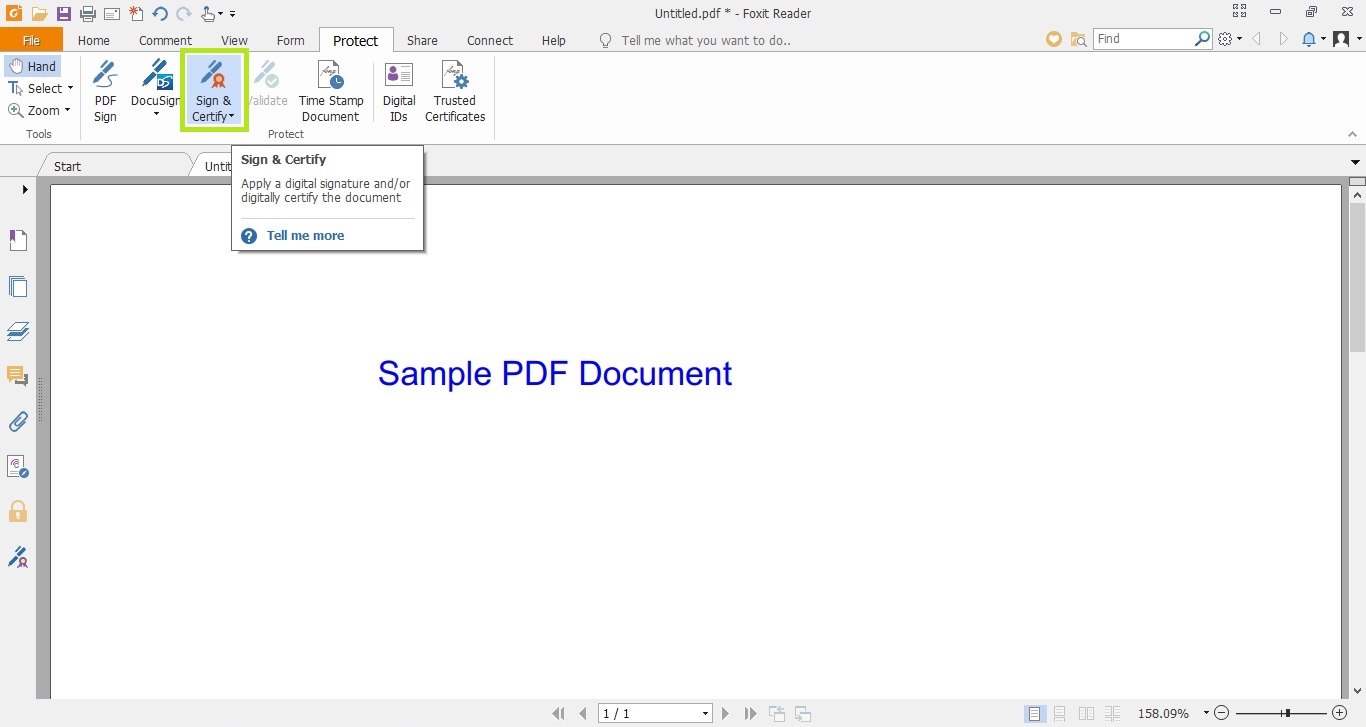Click the Time Stamp Document icon
This screenshot has height=727, width=1366.
tap(330, 90)
